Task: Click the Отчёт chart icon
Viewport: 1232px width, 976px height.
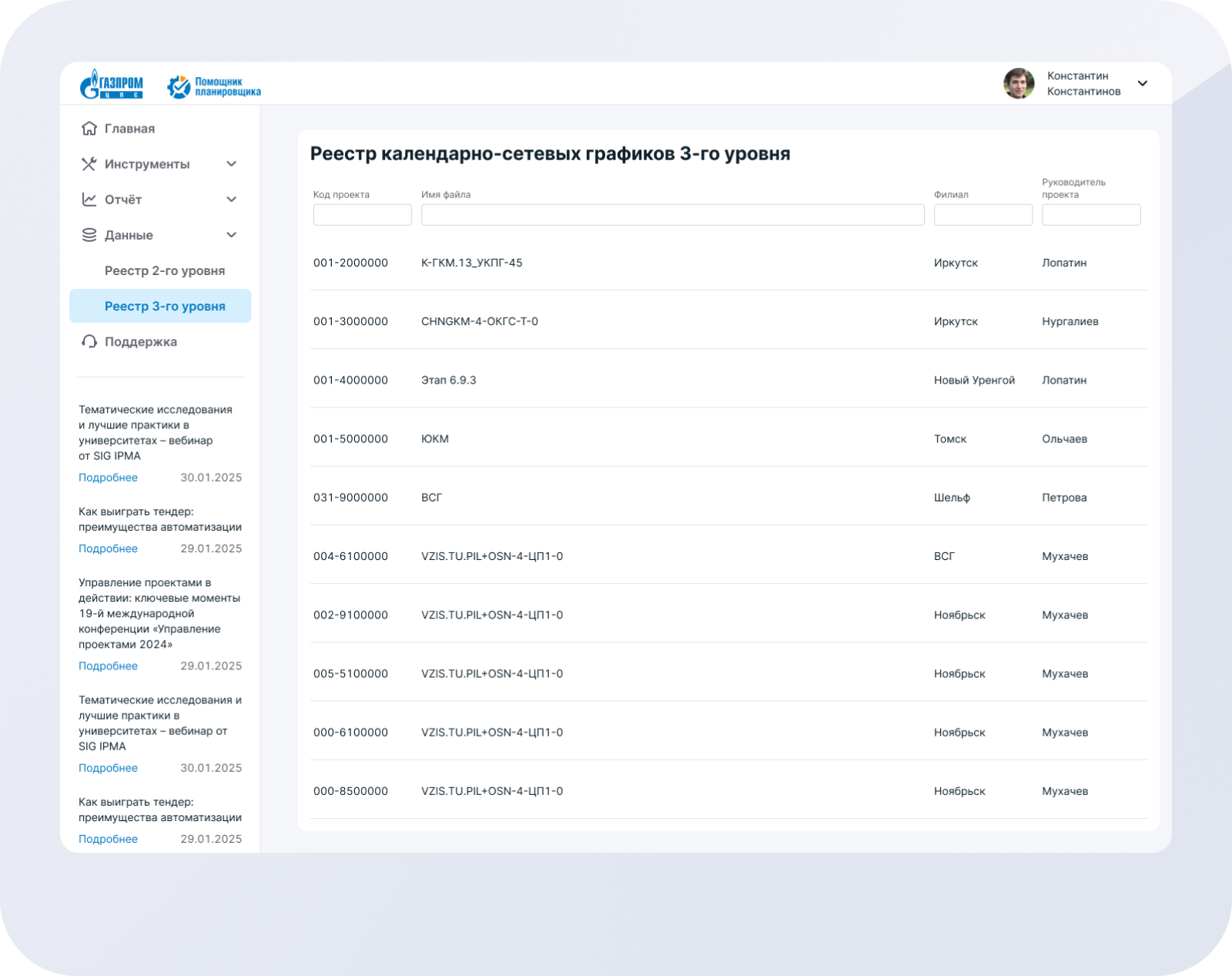Action: (x=89, y=200)
